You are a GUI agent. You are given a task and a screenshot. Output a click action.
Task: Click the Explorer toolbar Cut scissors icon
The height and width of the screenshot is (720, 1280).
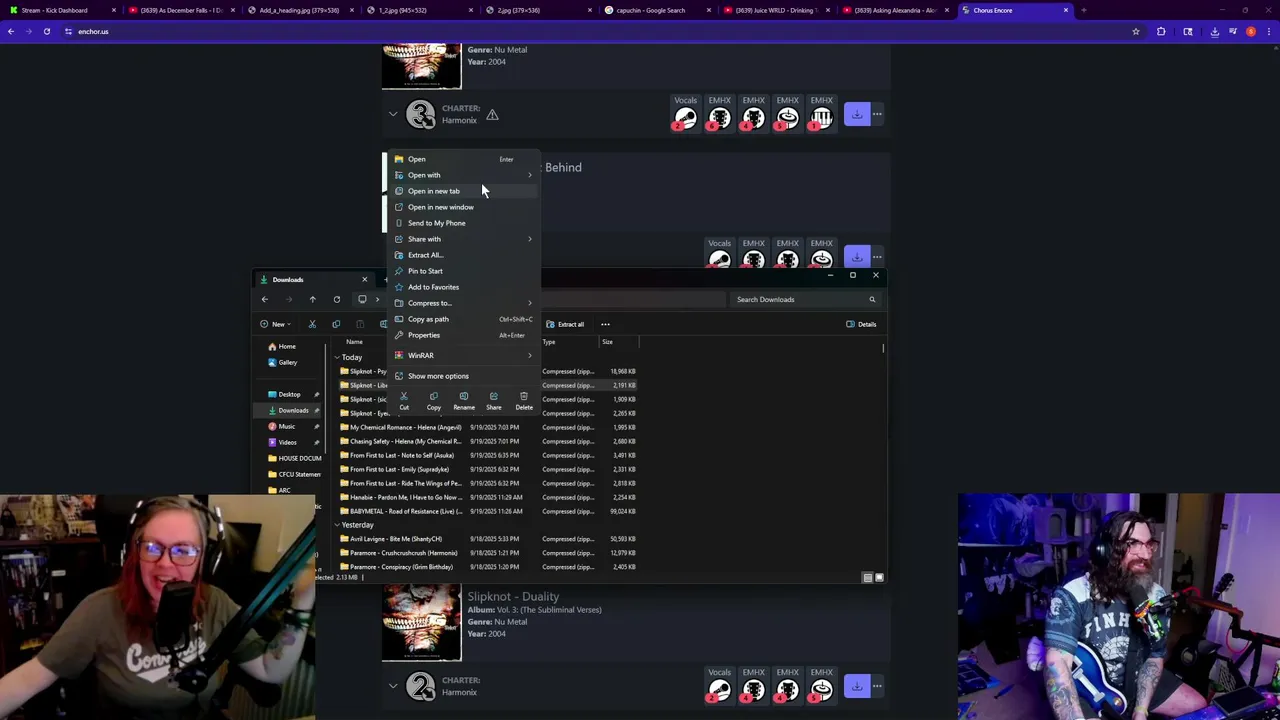coord(312,324)
